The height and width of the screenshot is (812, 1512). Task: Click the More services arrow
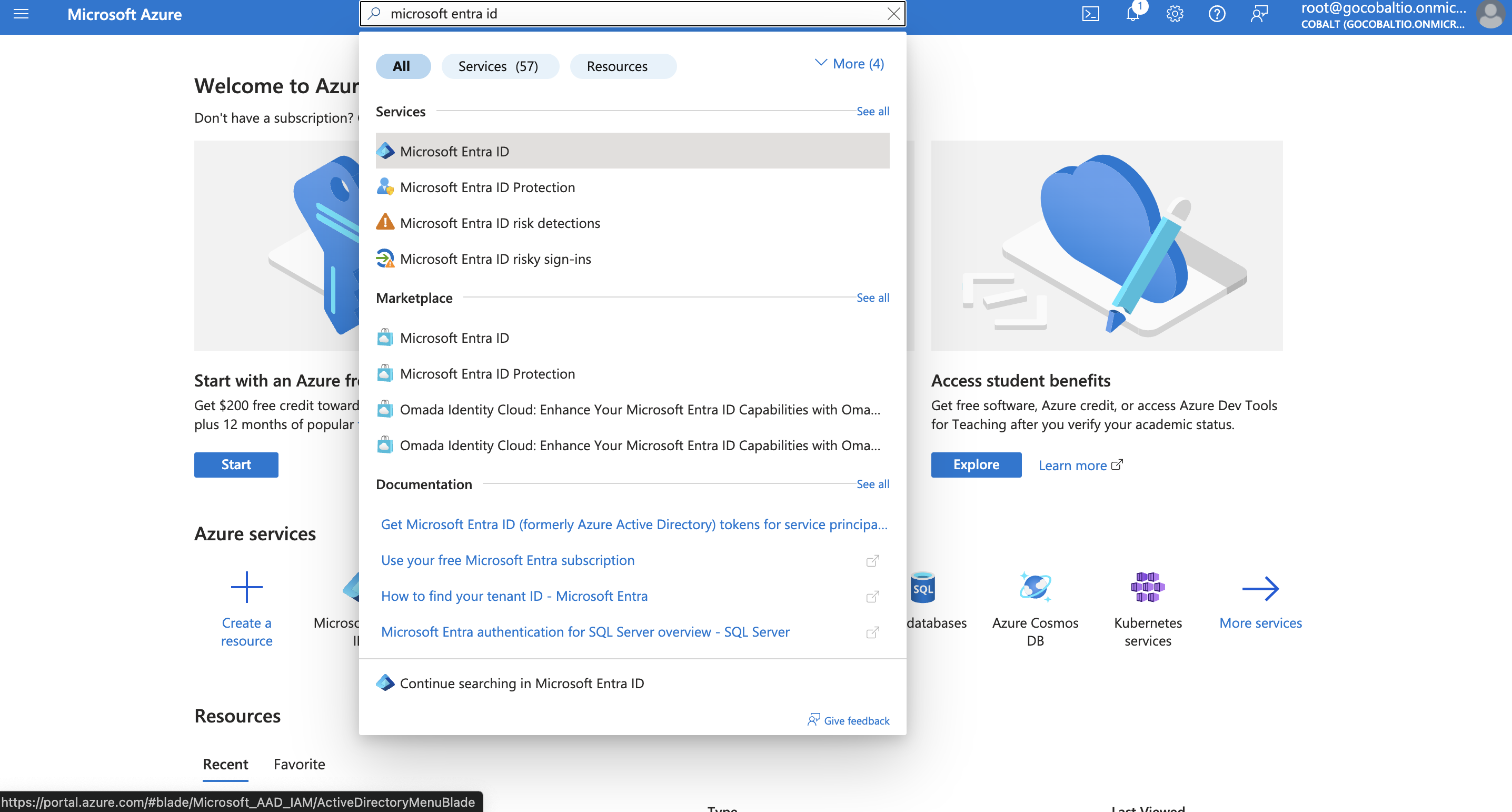[x=1260, y=588]
